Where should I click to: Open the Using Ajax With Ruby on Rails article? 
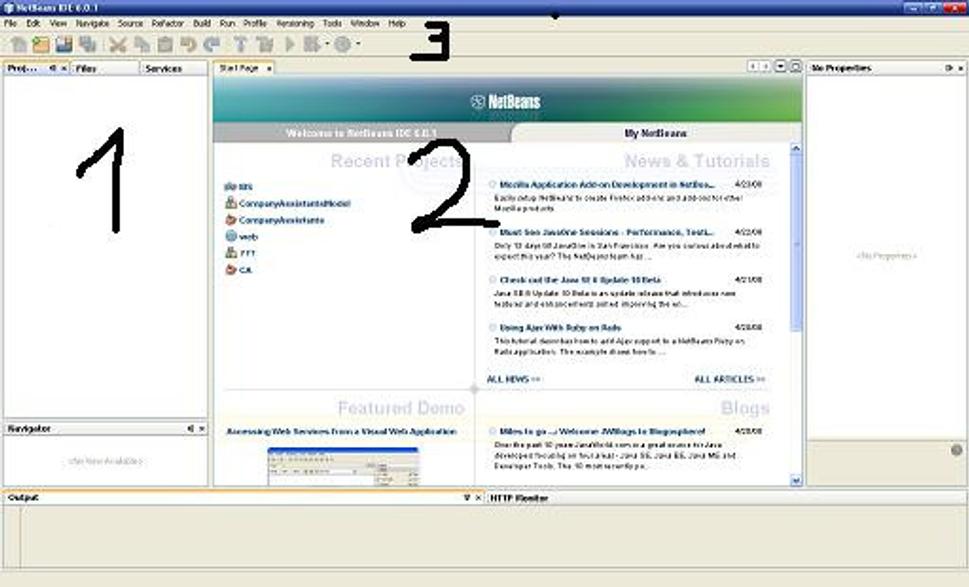pos(561,327)
